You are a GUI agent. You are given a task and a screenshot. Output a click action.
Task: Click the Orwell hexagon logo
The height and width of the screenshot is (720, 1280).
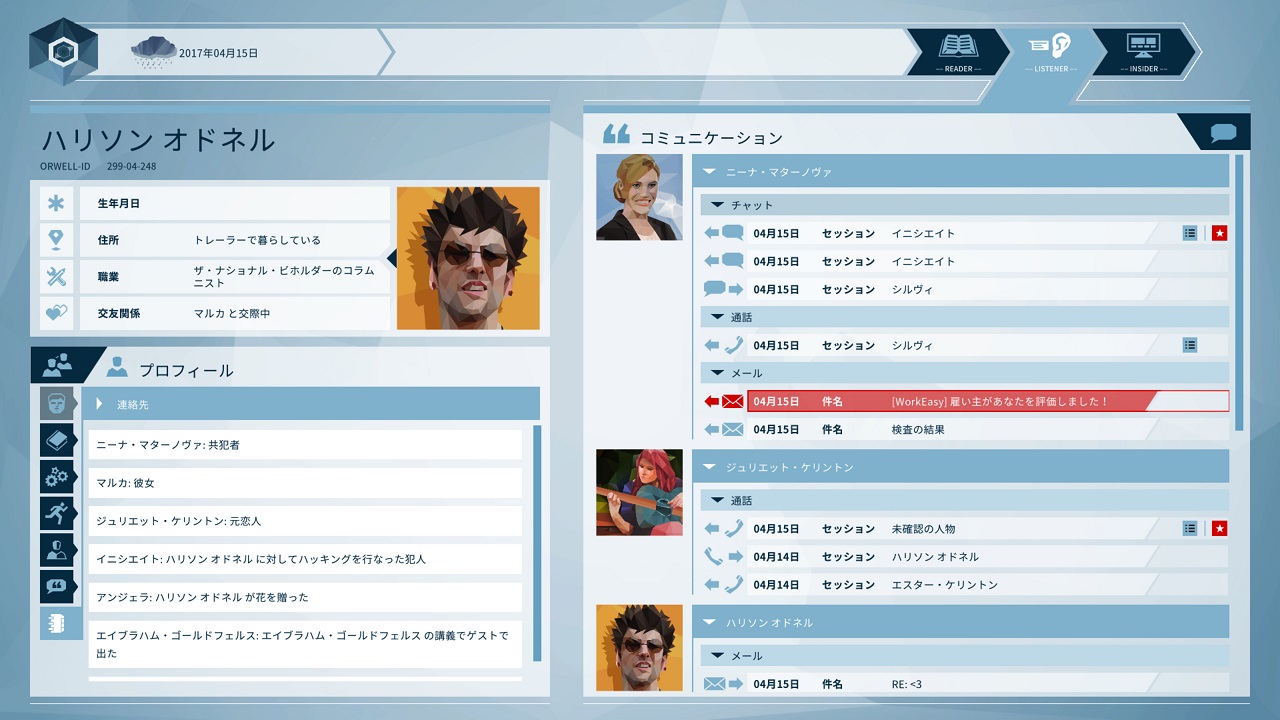point(63,51)
